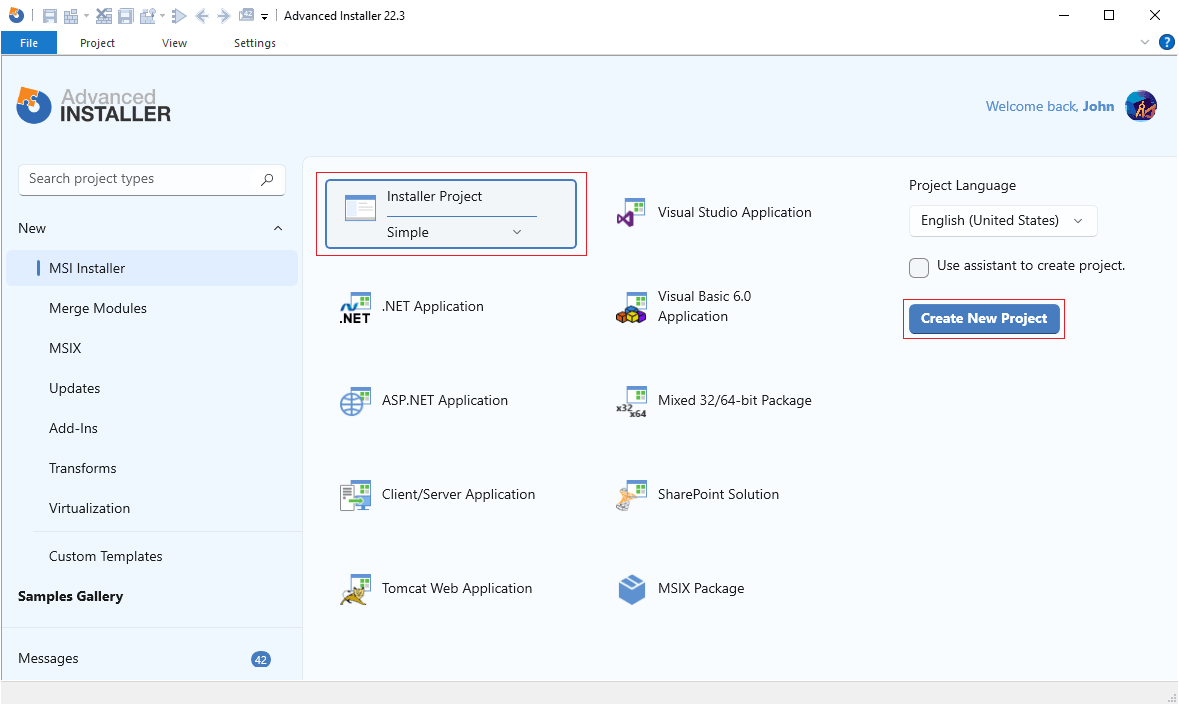Select the Installer Project label
The height and width of the screenshot is (704, 1179).
pyautogui.click(x=435, y=196)
